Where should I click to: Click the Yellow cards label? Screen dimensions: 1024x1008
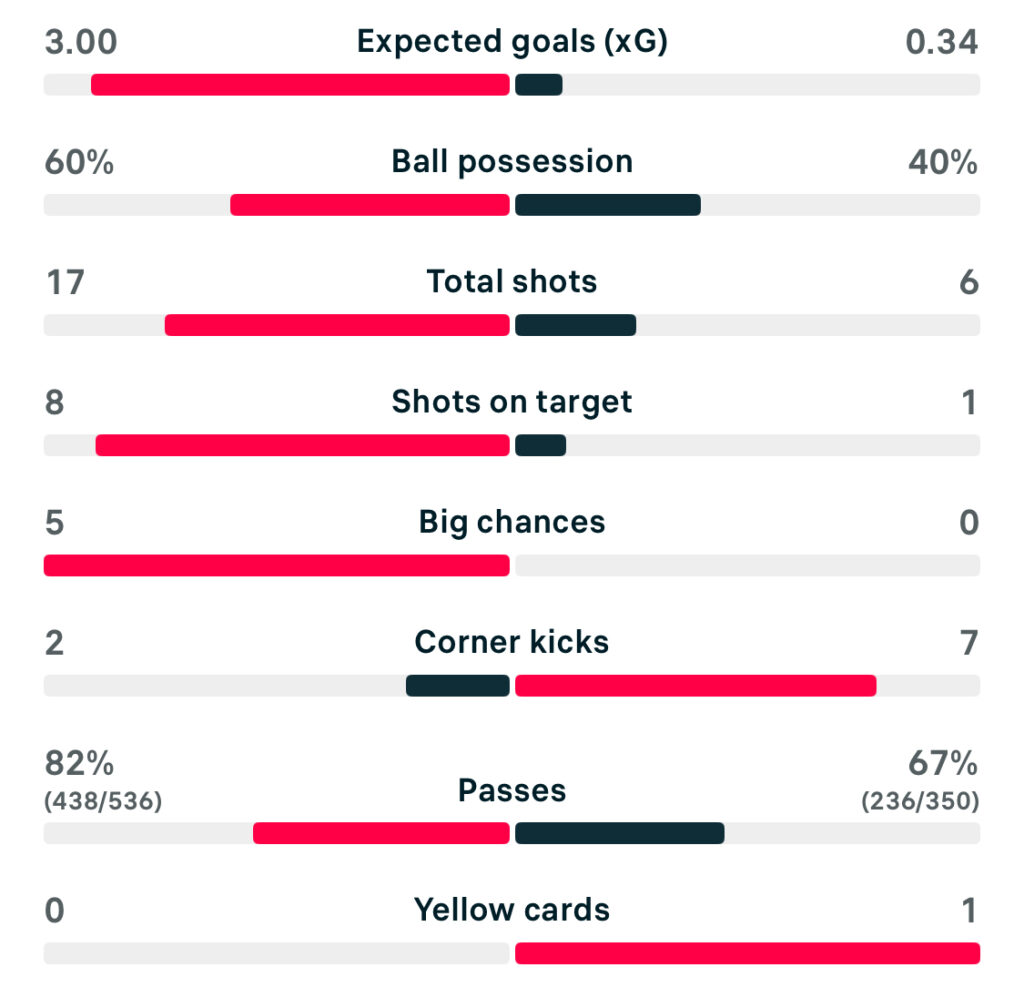511,910
